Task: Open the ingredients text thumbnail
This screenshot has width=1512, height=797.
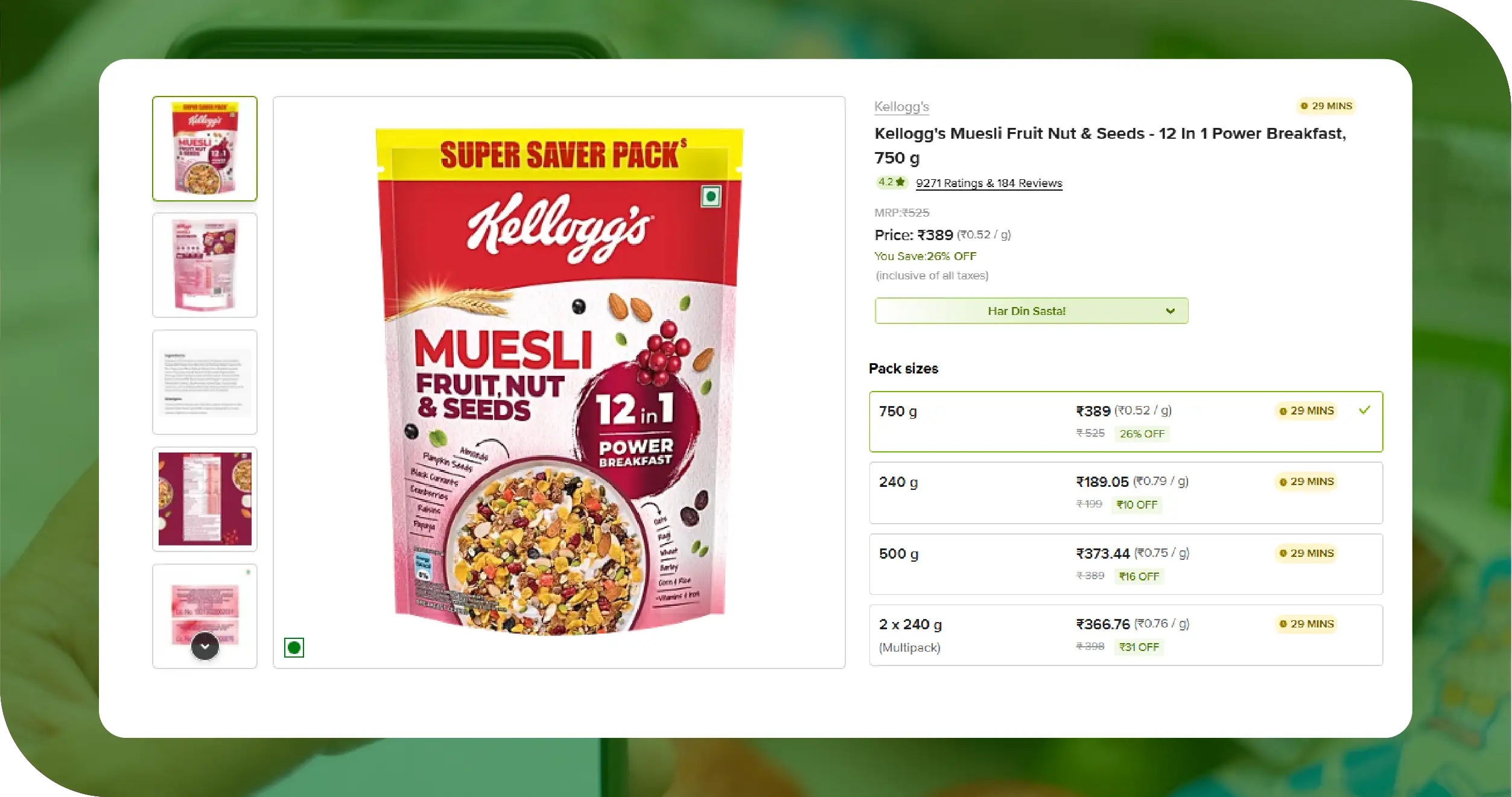Action: 205,382
